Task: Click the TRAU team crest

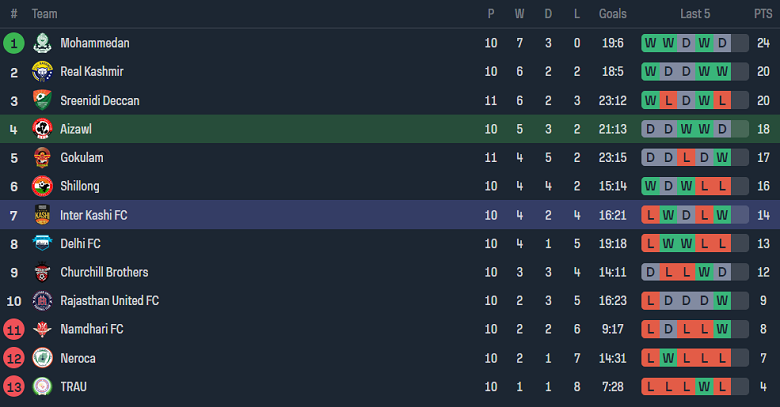Action: pyautogui.click(x=42, y=386)
